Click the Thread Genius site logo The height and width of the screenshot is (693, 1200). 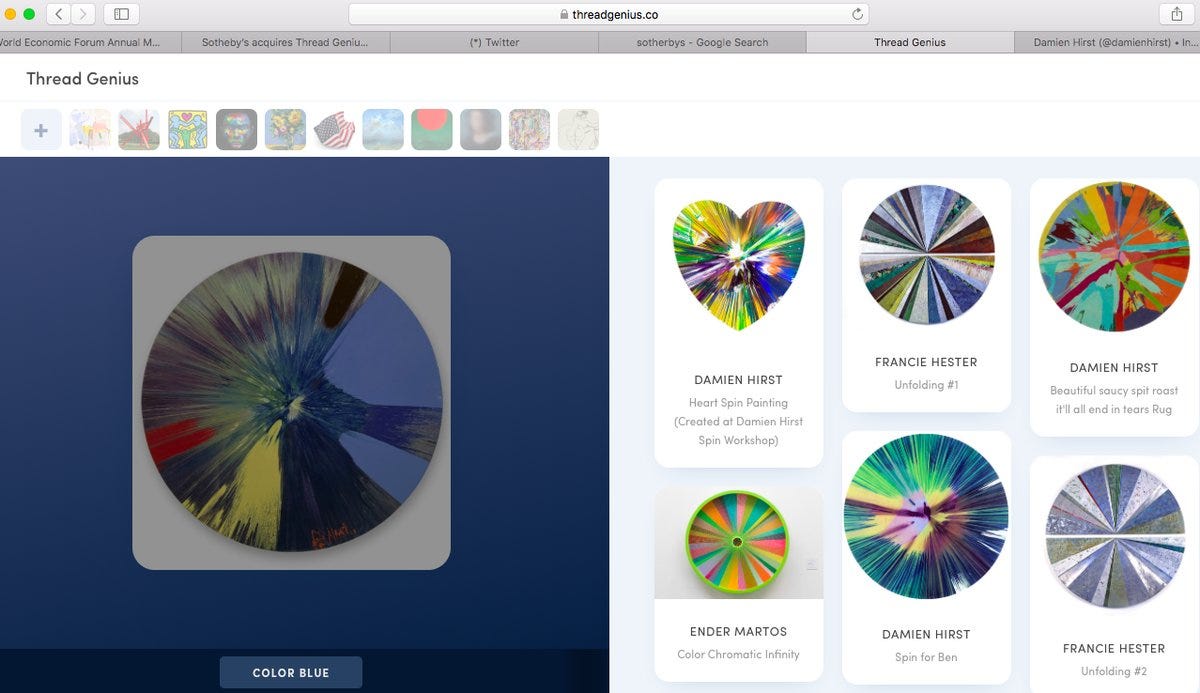(x=82, y=79)
